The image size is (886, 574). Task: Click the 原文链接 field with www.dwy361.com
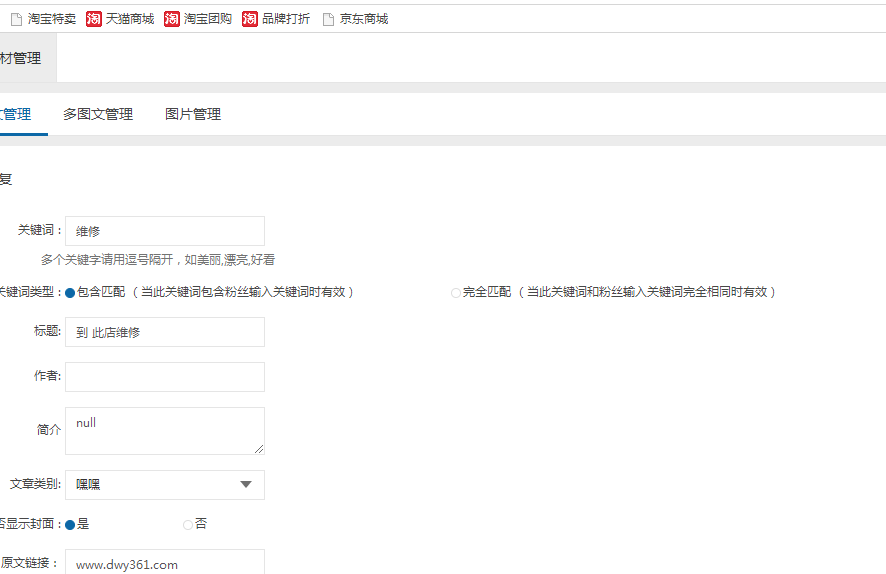click(x=165, y=563)
